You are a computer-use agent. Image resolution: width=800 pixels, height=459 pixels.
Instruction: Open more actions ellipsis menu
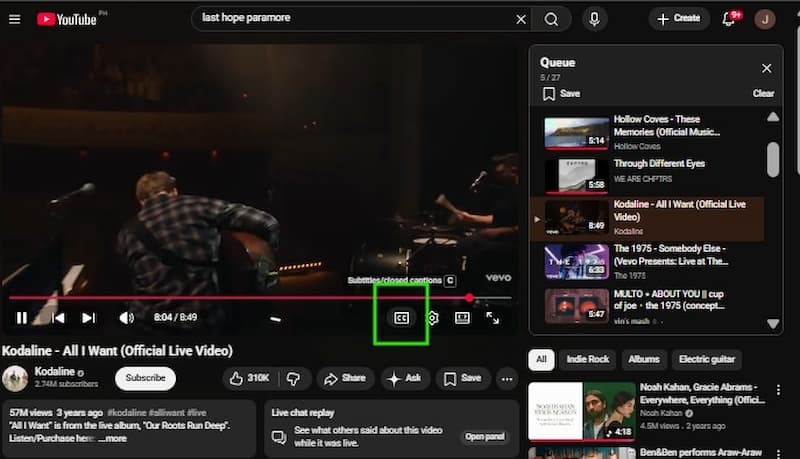click(507, 379)
